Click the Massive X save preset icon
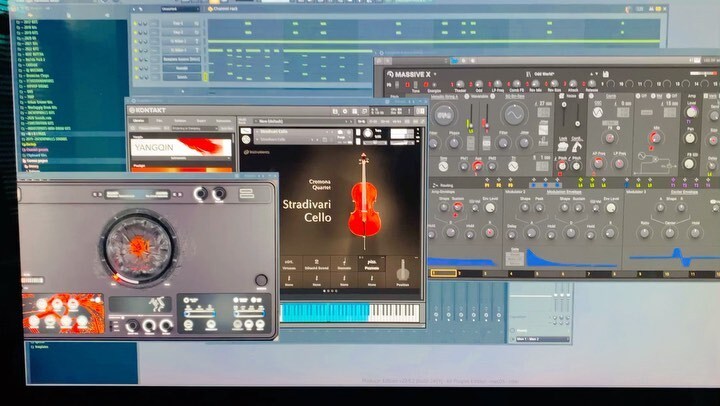 click(606, 73)
